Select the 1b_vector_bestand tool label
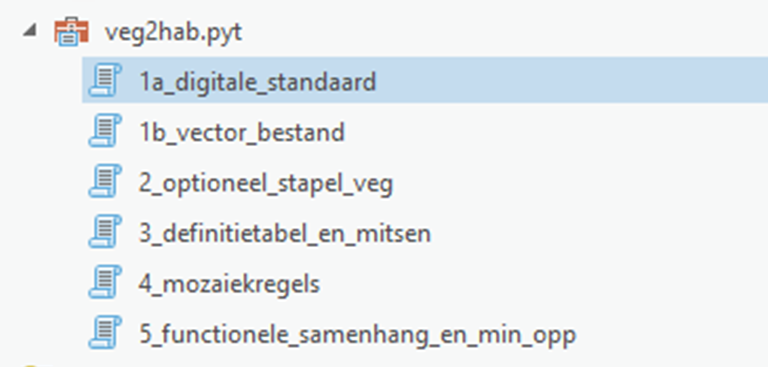Viewport: 768px width, 367px height. tap(242, 132)
